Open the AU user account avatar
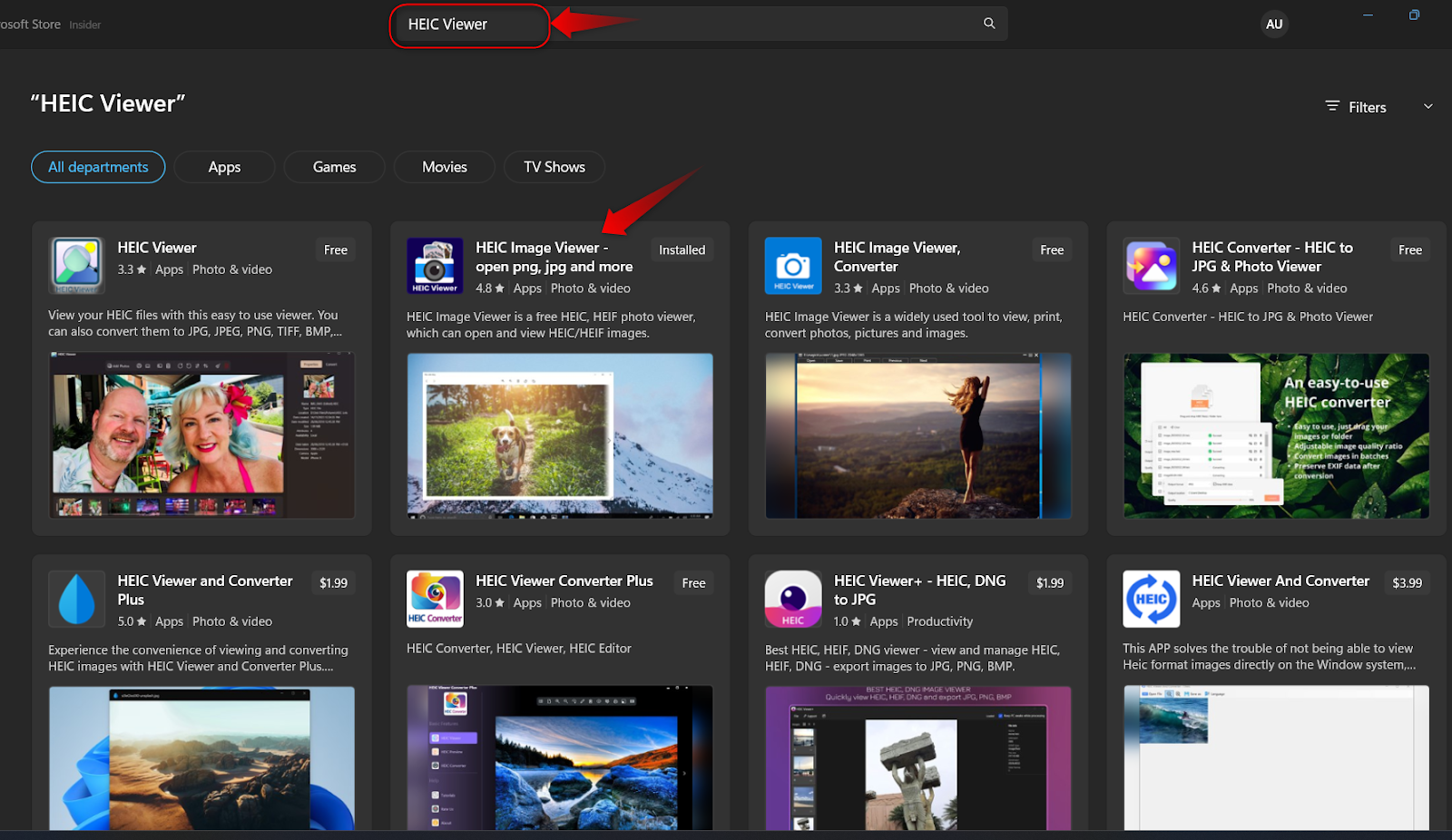 [x=1274, y=24]
